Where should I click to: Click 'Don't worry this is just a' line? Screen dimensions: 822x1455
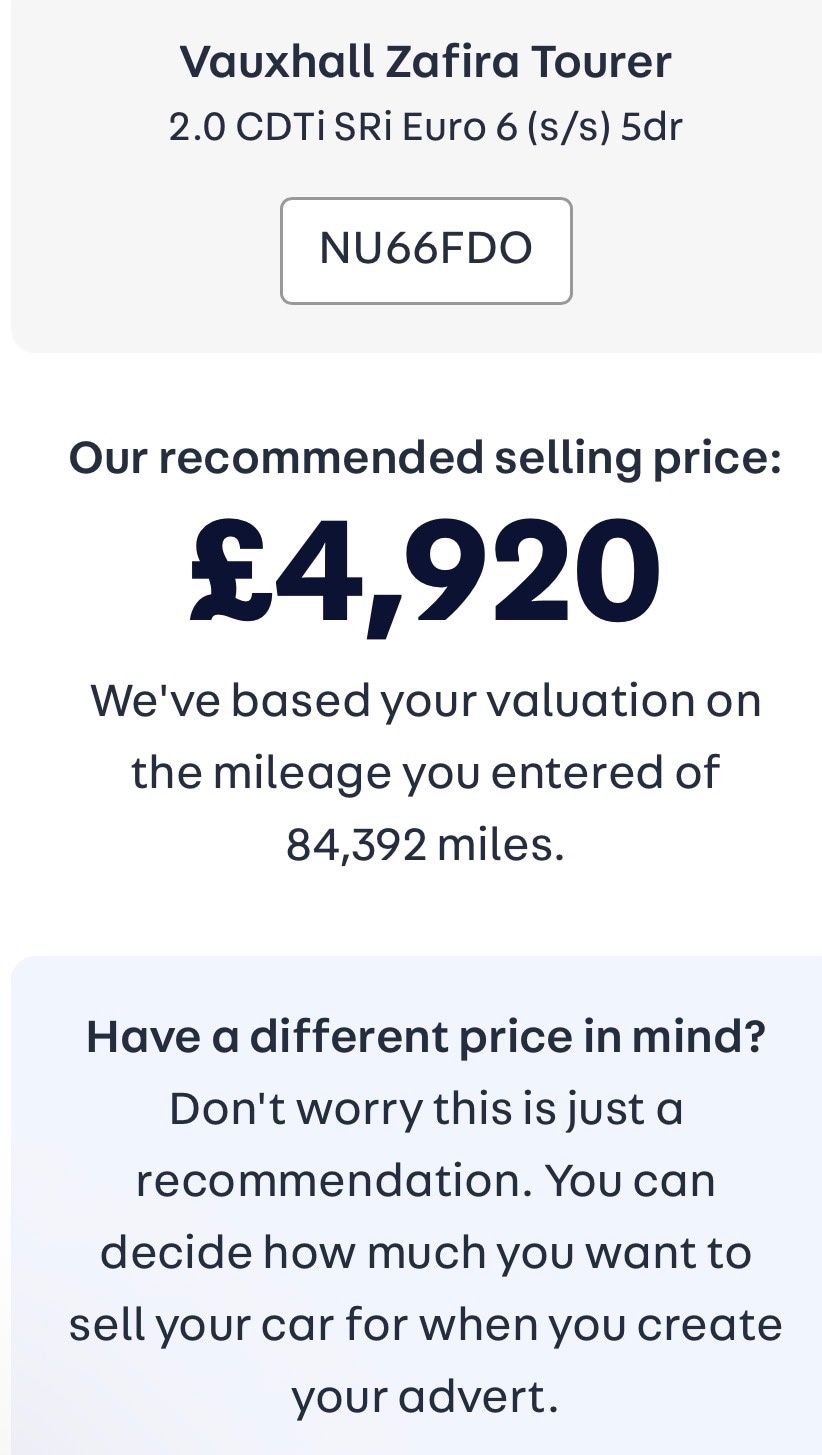pos(426,1108)
